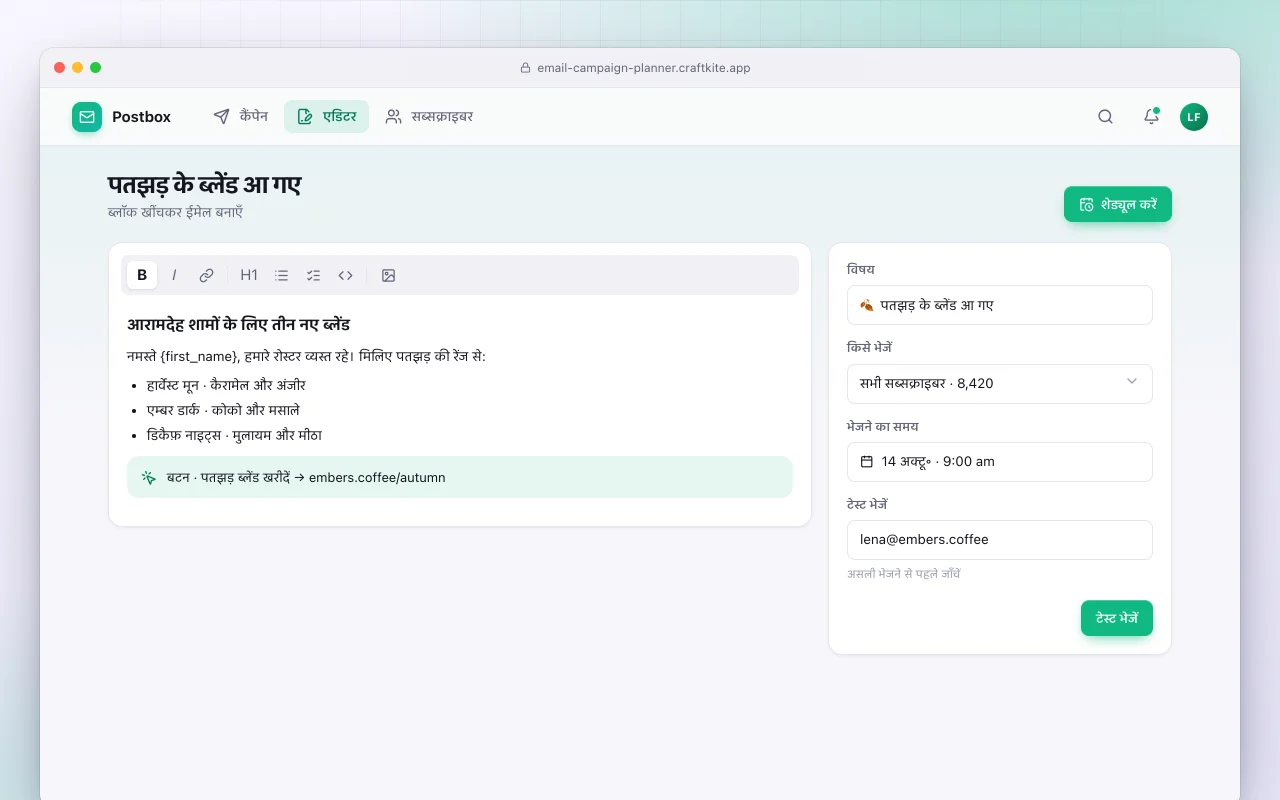Click the calendar icon in send time field
The width and height of the screenshot is (1280, 800).
pos(867,462)
